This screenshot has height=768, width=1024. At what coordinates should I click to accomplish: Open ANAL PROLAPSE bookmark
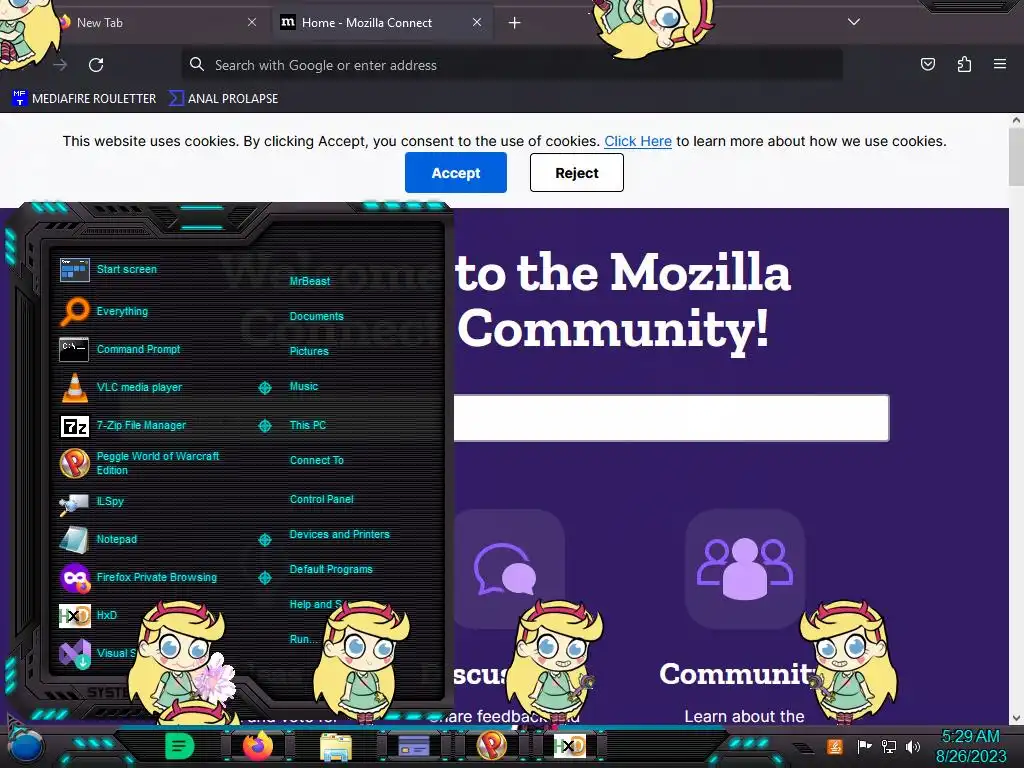(224, 99)
